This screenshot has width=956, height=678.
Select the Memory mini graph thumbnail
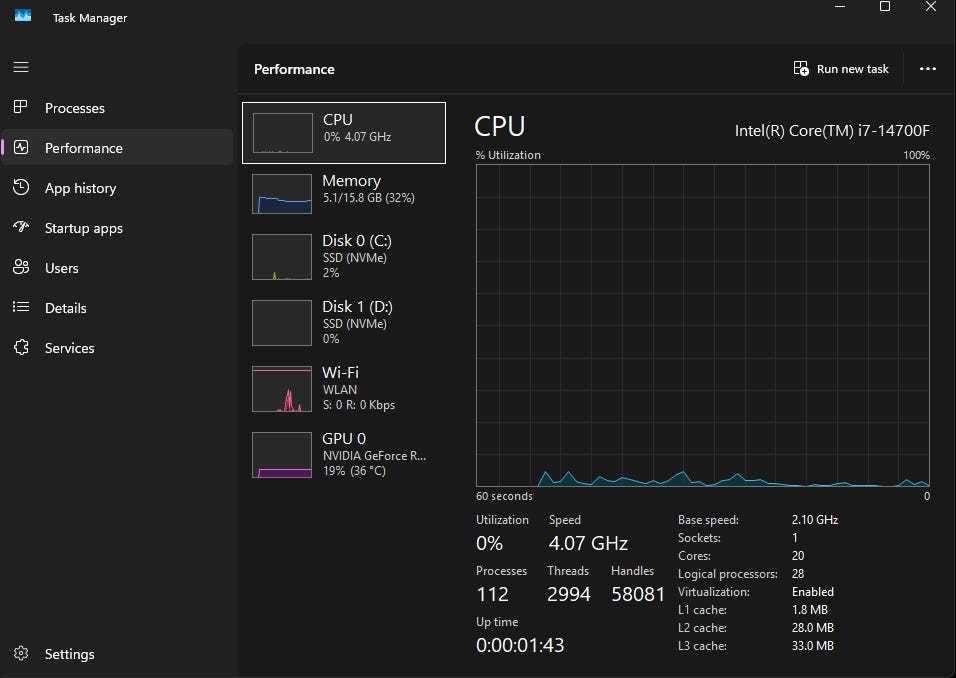(x=282, y=194)
